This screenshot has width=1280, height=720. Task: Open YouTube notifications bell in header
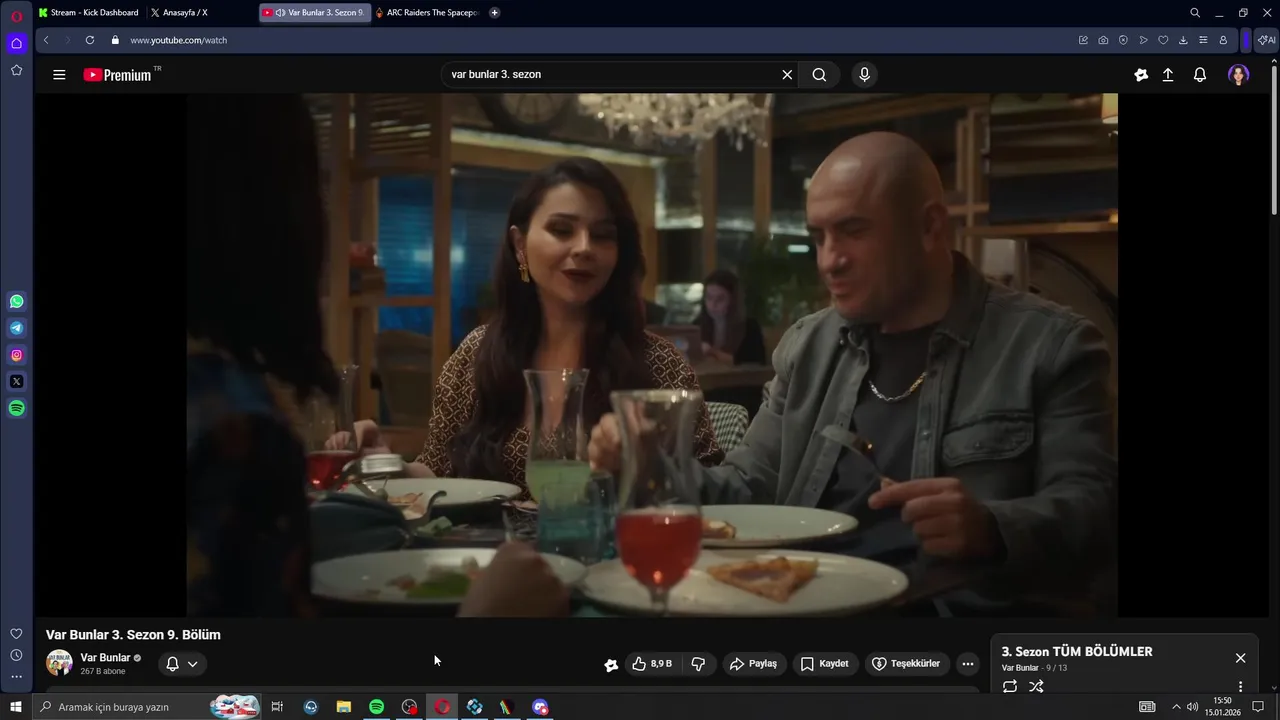click(x=1200, y=75)
